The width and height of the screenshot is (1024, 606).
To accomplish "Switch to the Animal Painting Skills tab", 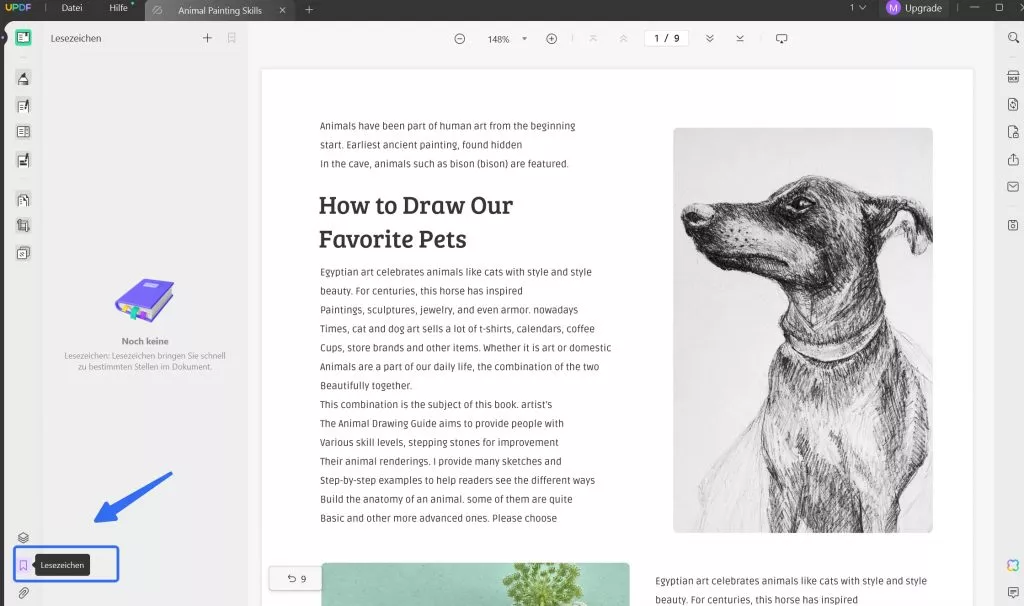I will point(220,12).
